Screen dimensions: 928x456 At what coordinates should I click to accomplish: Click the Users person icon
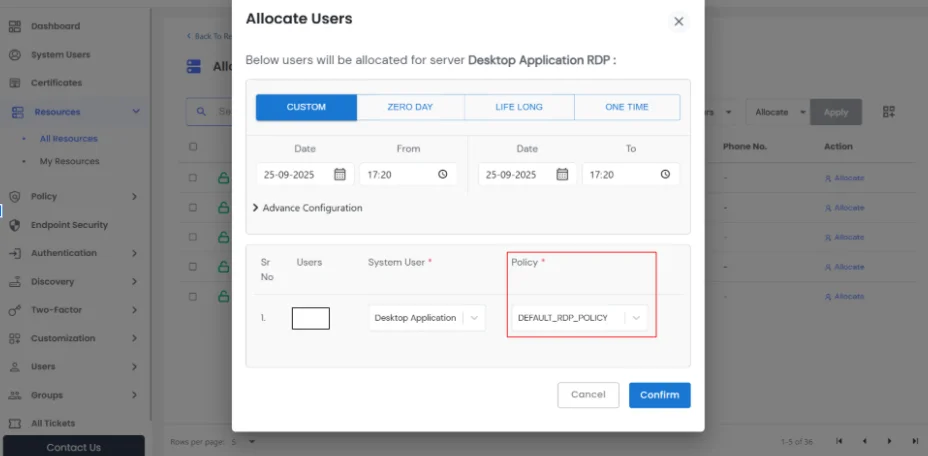15,367
